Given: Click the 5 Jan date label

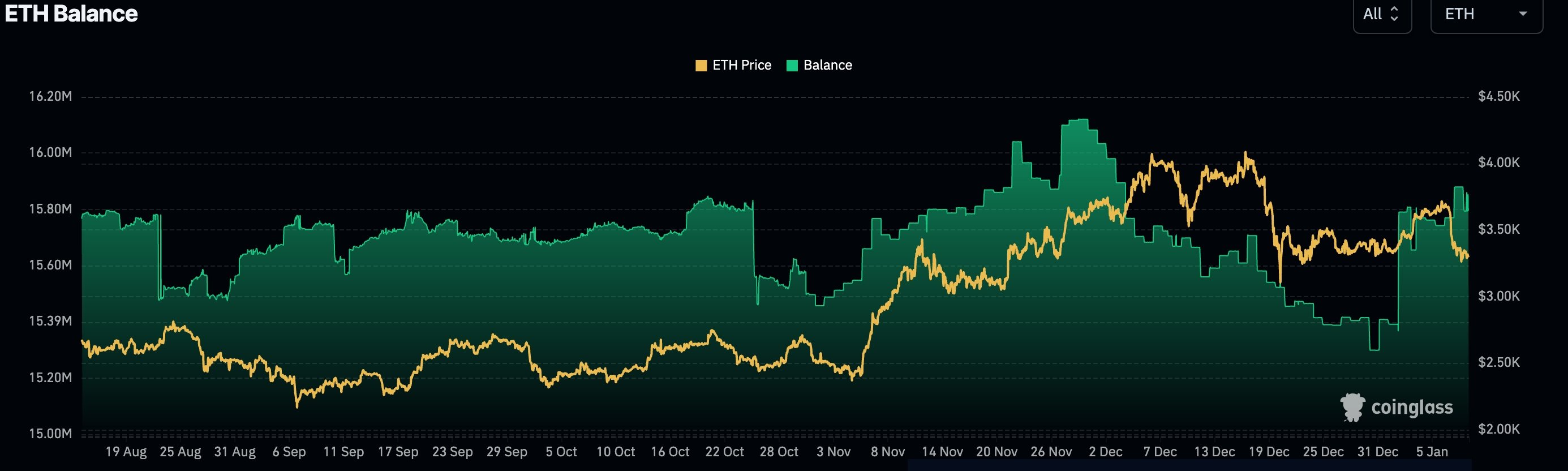Looking at the screenshot, I should [x=1432, y=452].
